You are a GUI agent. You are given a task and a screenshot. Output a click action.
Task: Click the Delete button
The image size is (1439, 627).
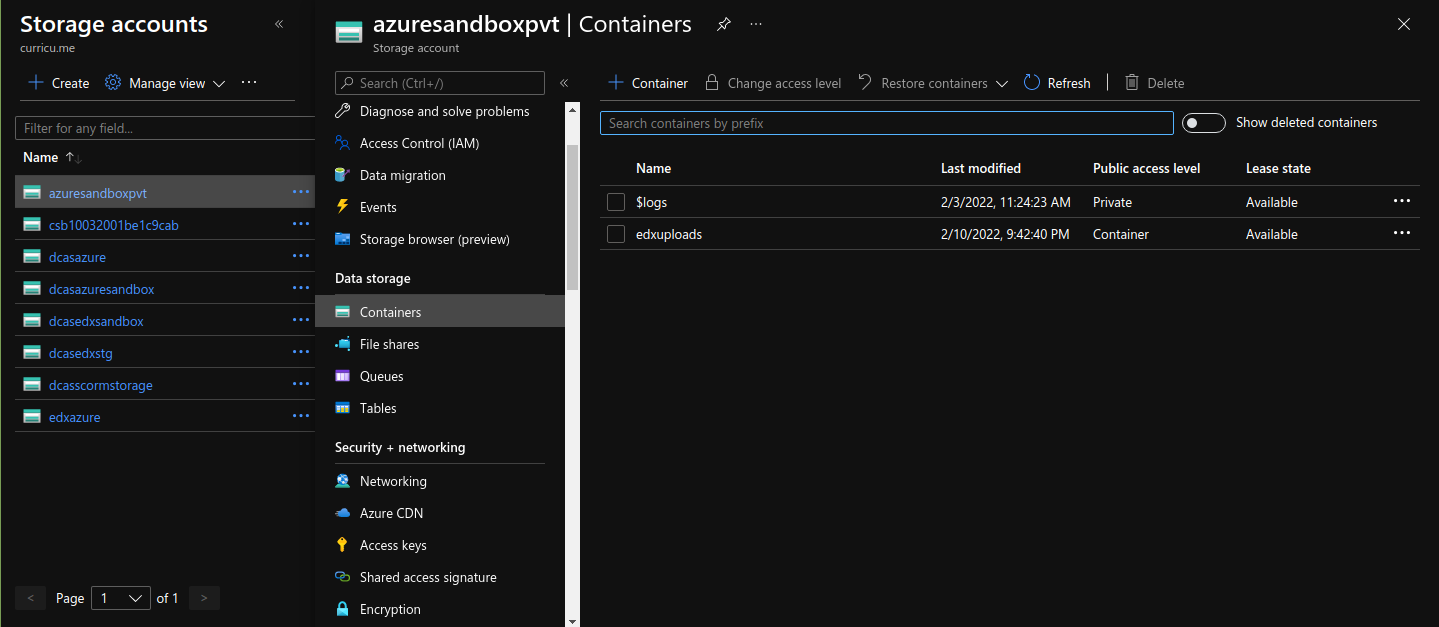[1154, 83]
